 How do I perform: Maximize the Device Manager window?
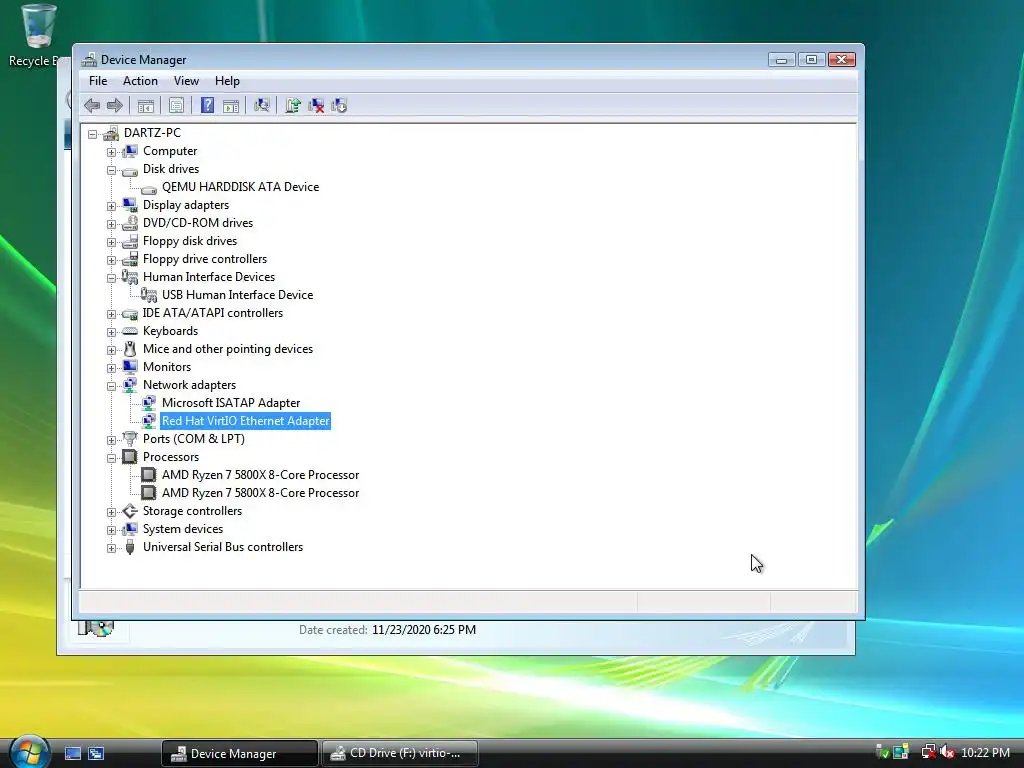811,59
